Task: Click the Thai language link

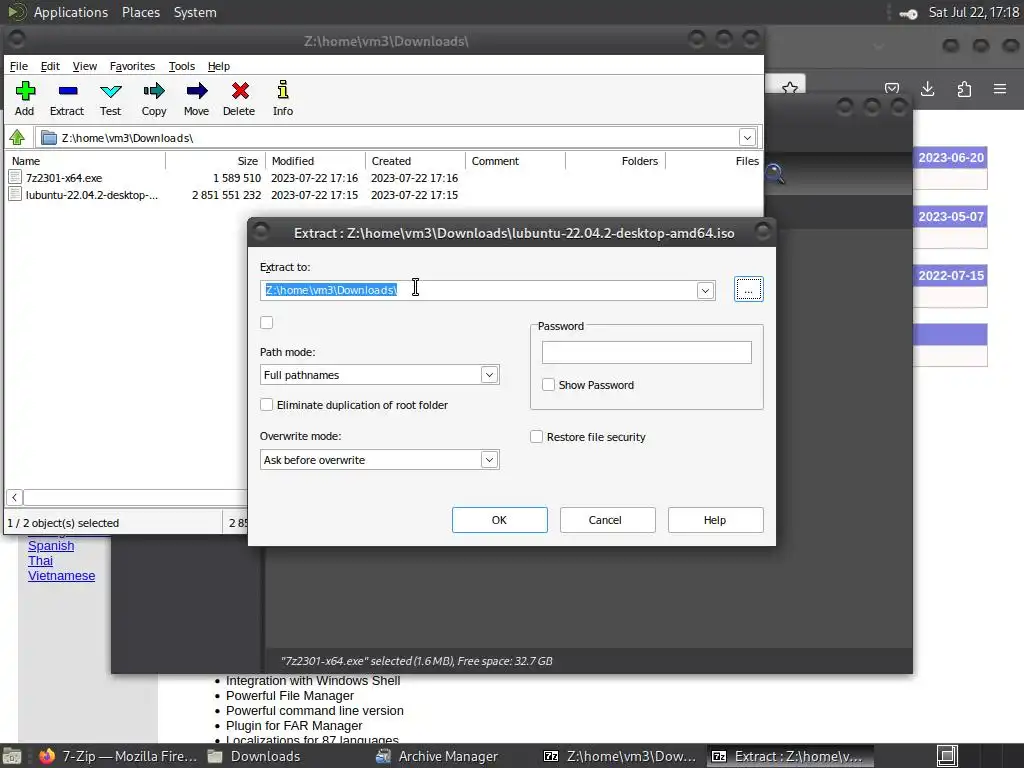Action: click(40, 560)
